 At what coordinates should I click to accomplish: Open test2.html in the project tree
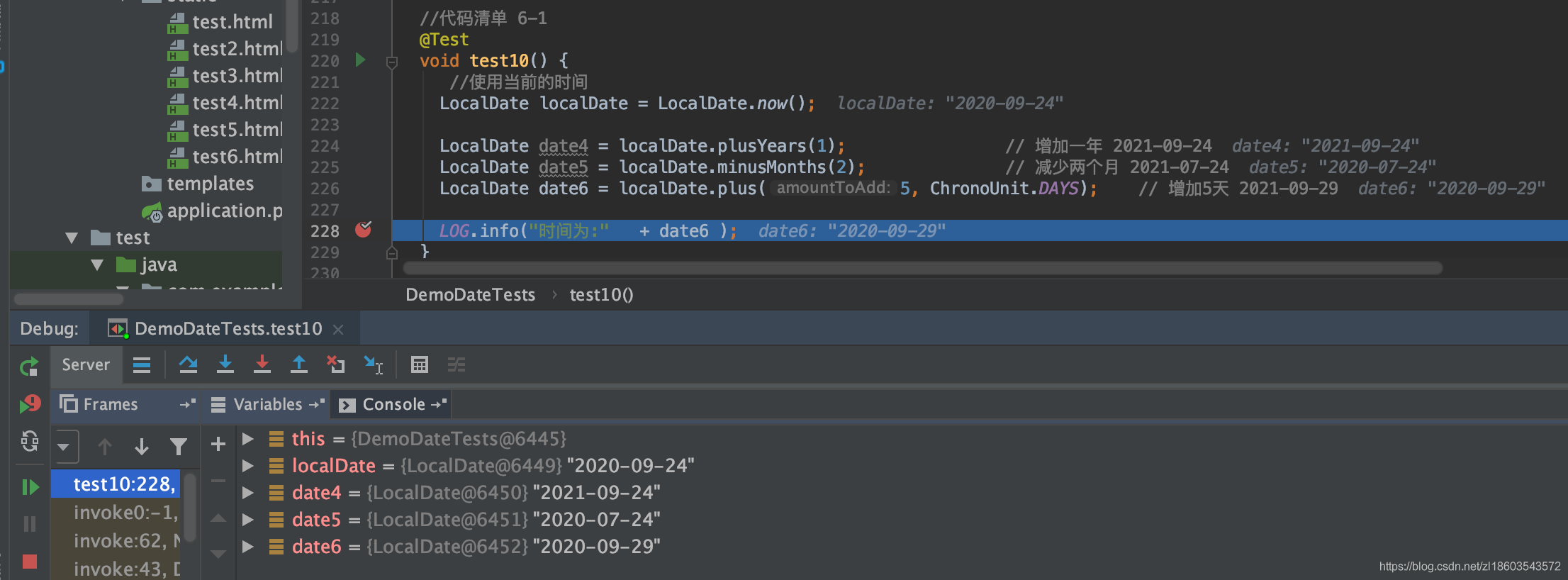click(x=237, y=49)
